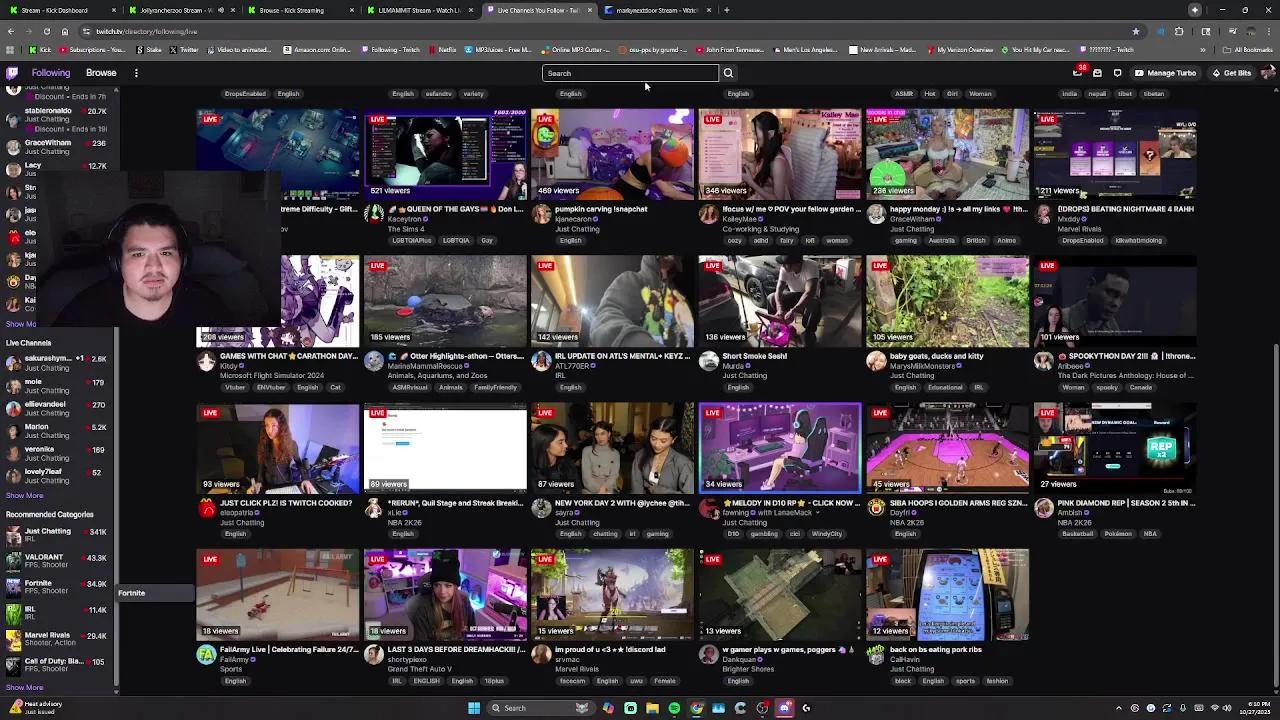Open the Amazon.com bookmark
The width and height of the screenshot is (1280, 720).
(317, 50)
